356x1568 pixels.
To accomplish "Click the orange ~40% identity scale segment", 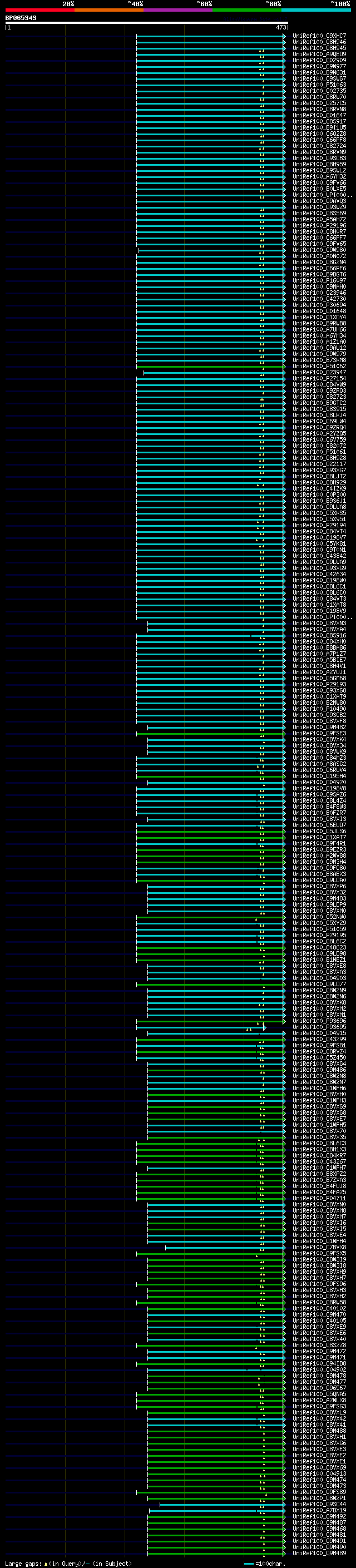I will (x=109, y=10).
